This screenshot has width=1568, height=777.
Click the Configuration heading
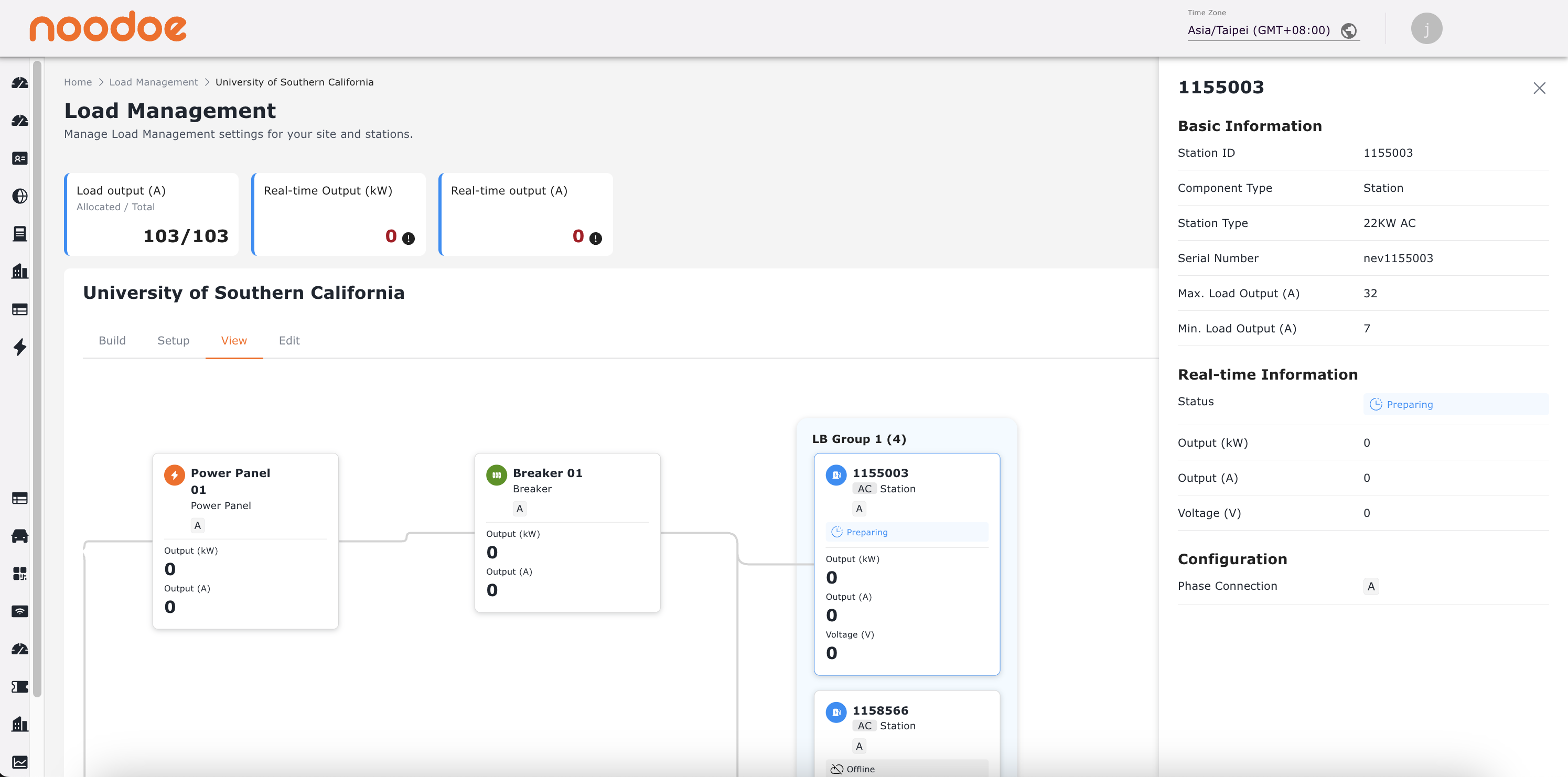(1232, 559)
